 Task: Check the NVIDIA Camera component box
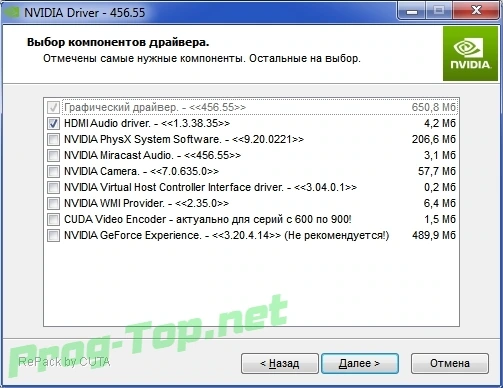[53, 171]
